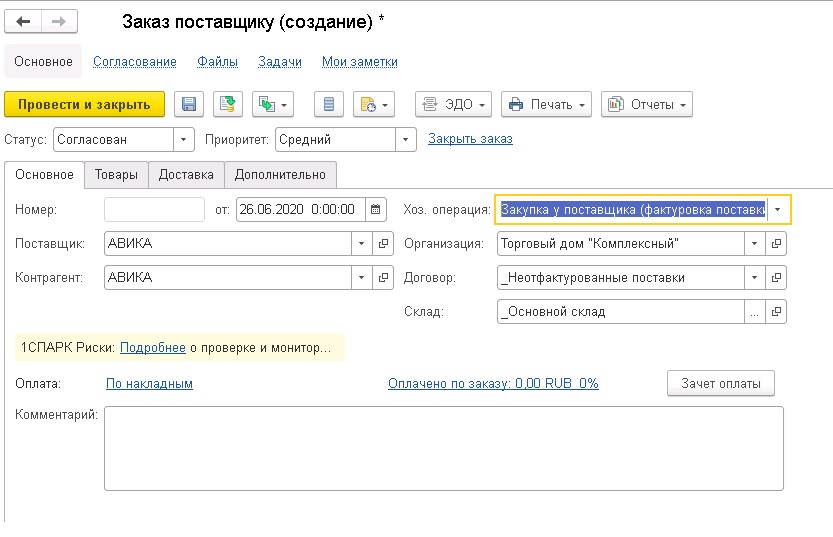Image resolution: width=833 pixels, height=537 pixels.
Task: Open the Договор record via the open icon
Action: pyautogui.click(x=776, y=278)
